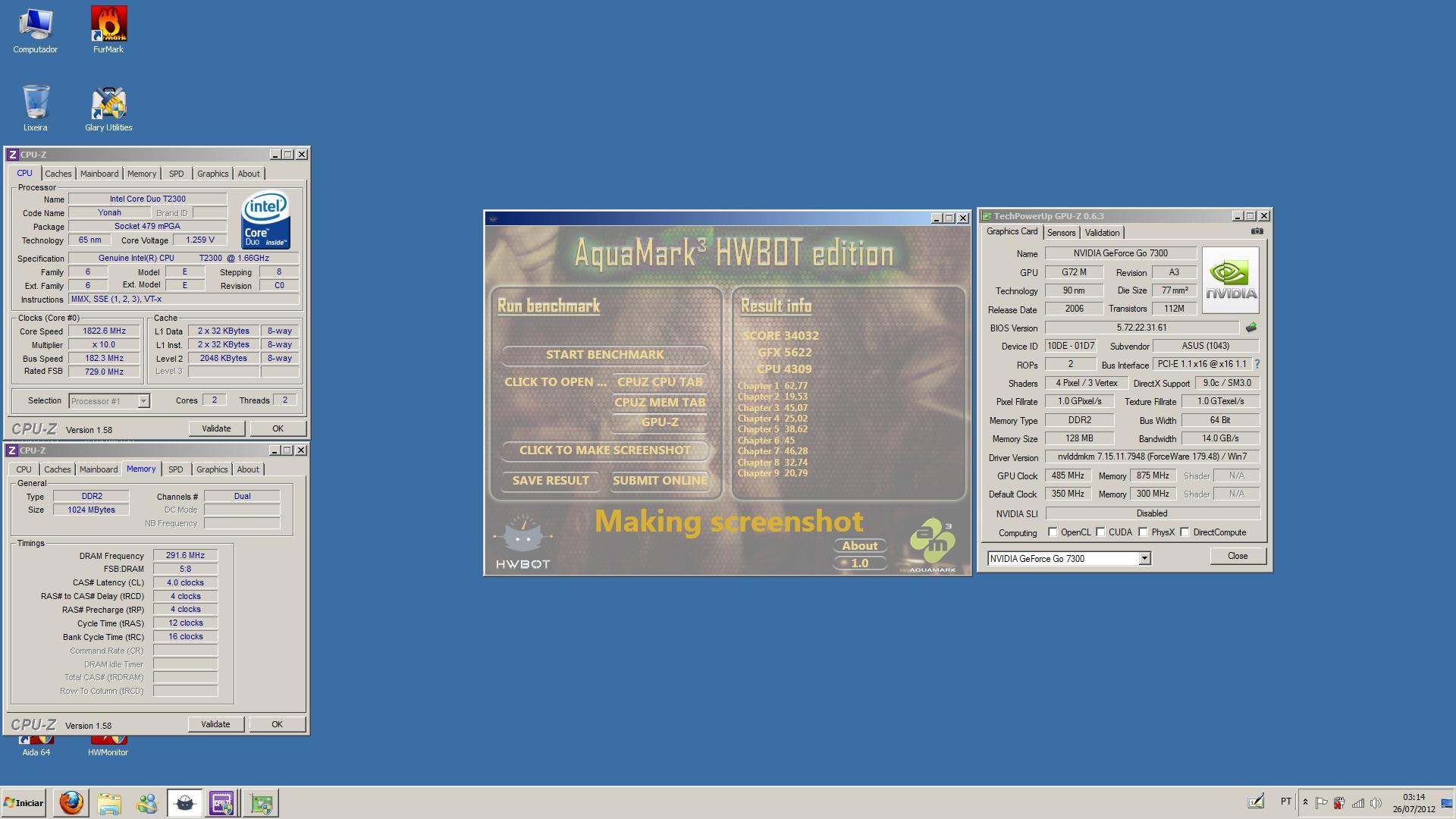Click the GPU-Z screenshot camera icon

point(1257,231)
